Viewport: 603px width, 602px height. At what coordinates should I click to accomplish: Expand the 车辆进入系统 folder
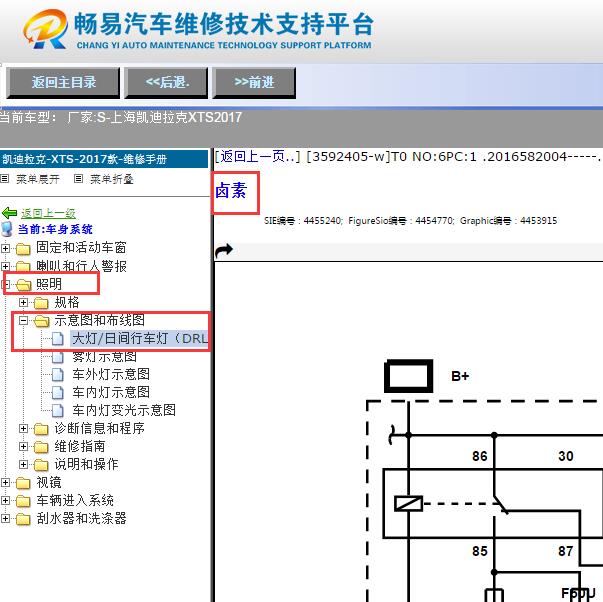pyautogui.click(x=5, y=500)
